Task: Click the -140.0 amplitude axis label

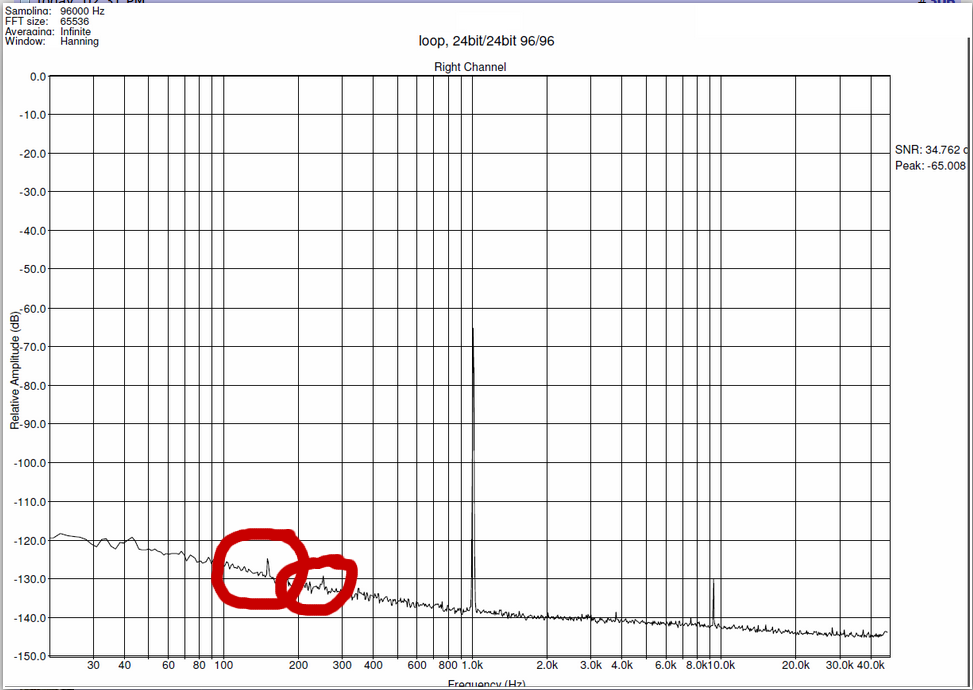Action: pyautogui.click(x=30, y=617)
